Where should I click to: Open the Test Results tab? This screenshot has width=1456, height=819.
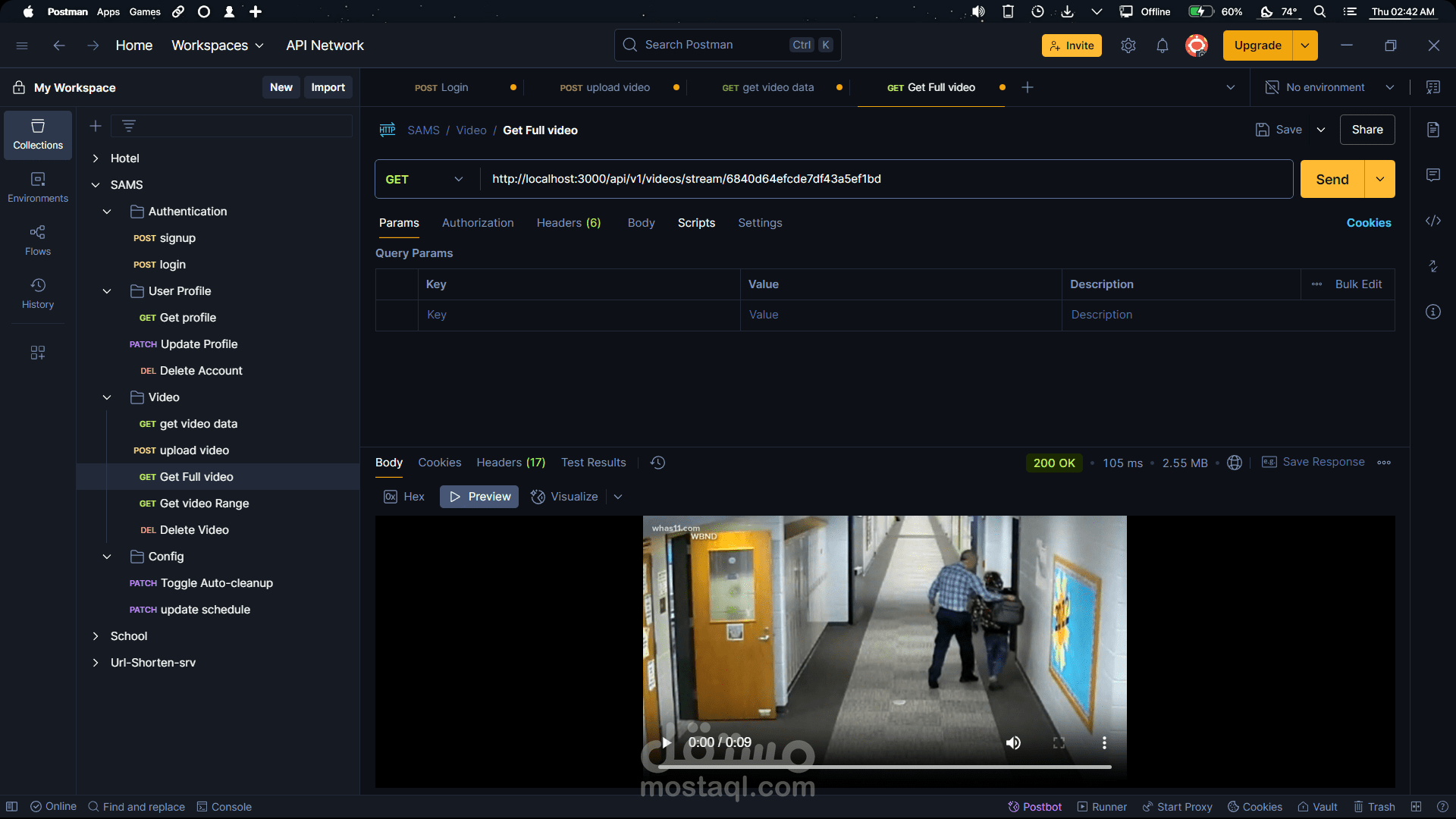click(594, 463)
